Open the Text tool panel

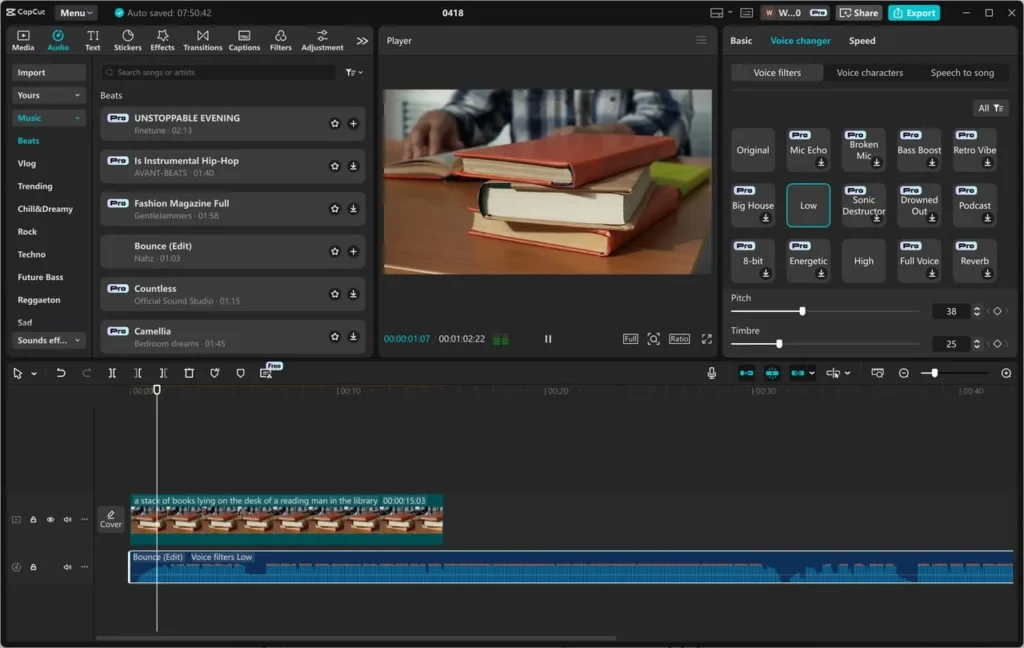coord(93,40)
